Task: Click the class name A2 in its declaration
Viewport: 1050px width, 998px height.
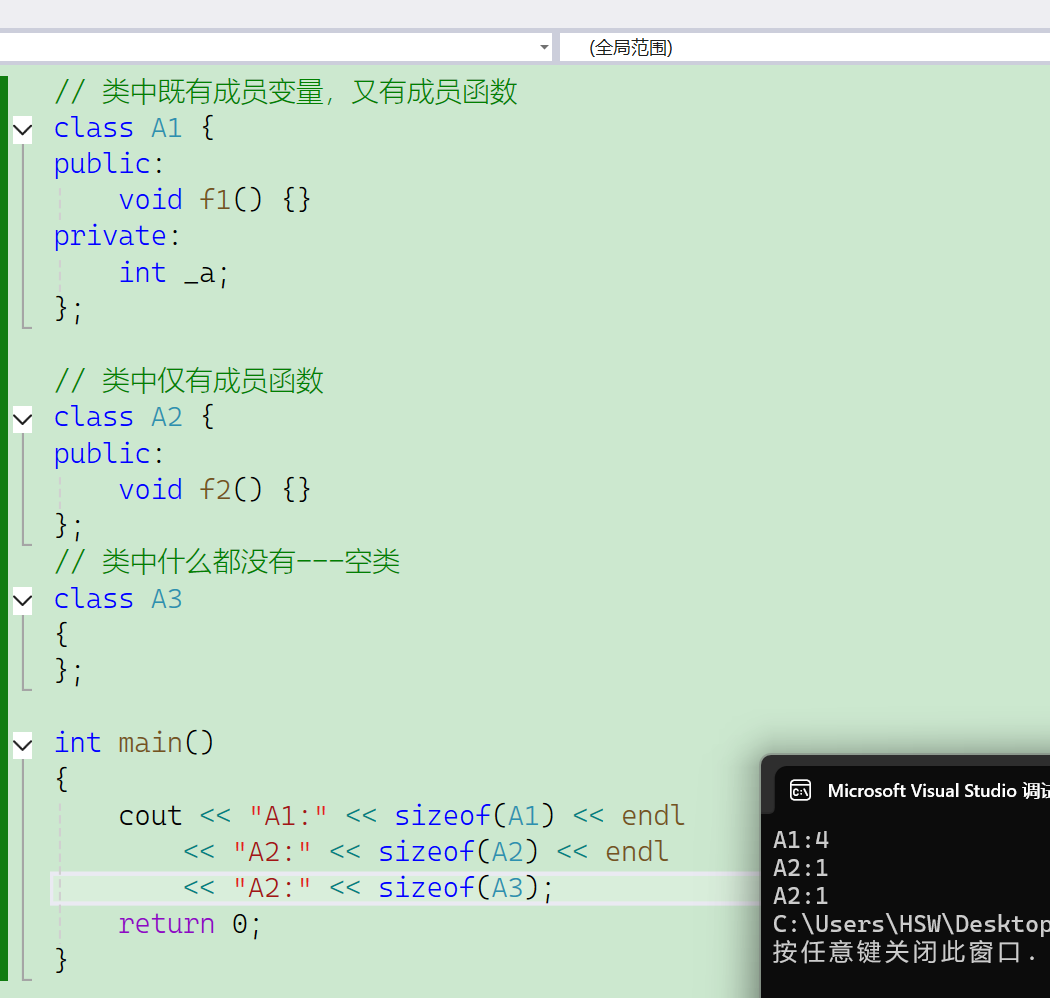Action: point(167,417)
